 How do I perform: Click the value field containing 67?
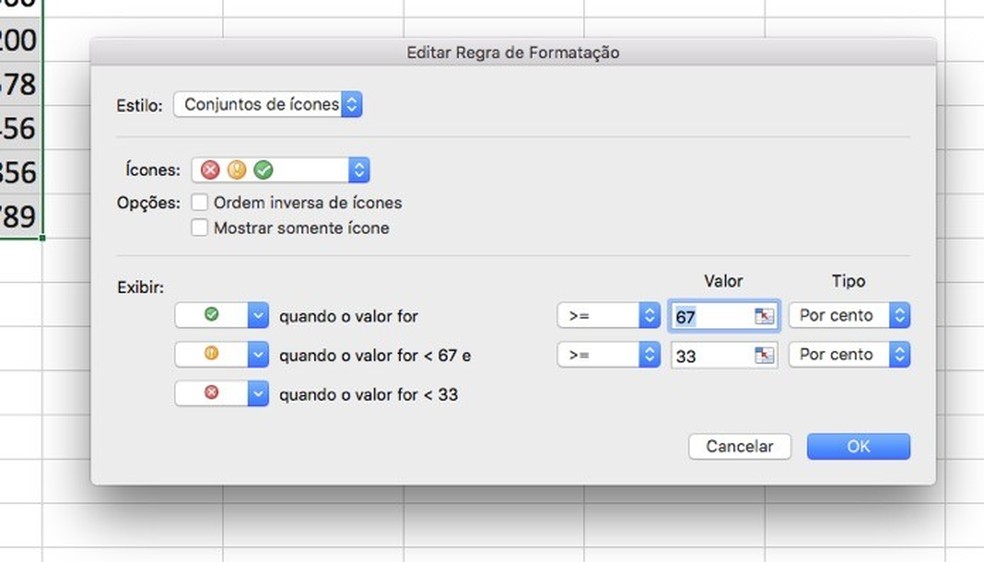click(x=710, y=316)
